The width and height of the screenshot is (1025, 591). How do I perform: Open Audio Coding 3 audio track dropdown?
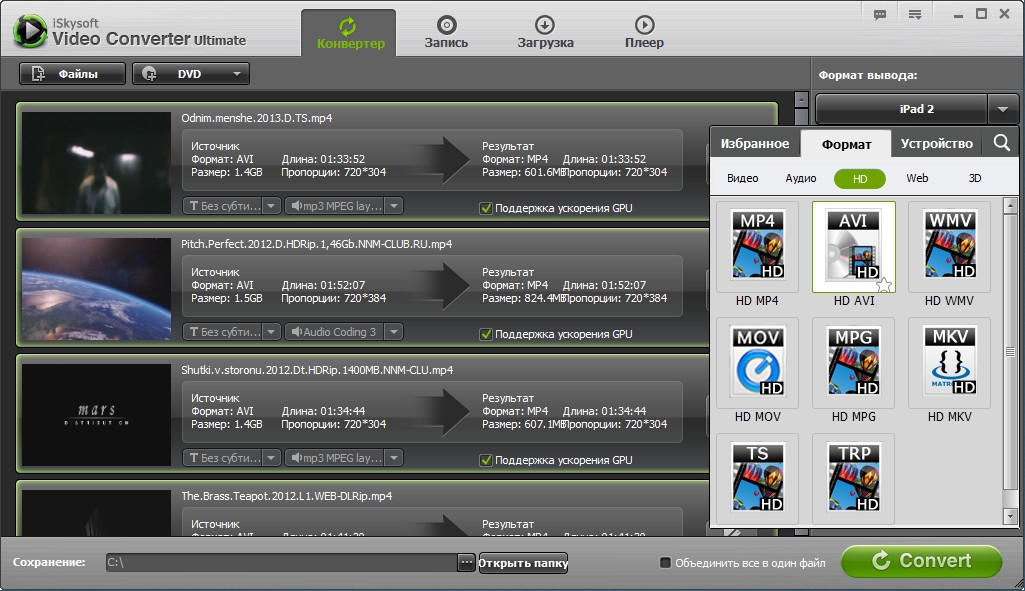(394, 332)
